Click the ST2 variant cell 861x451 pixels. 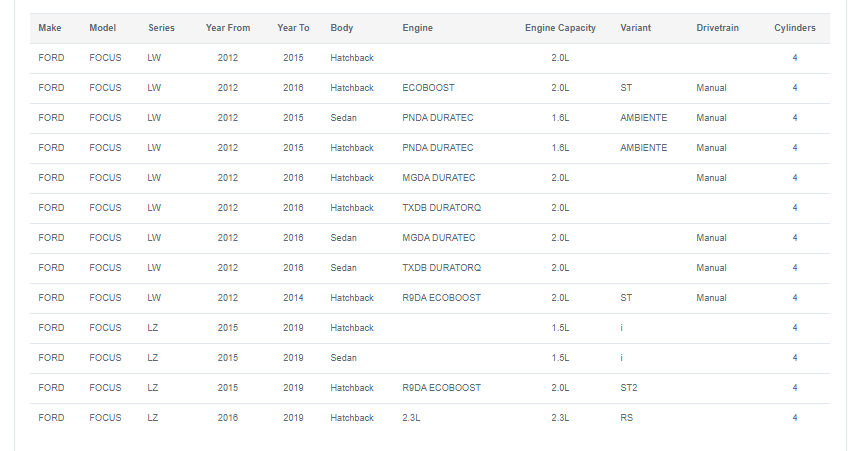click(x=629, y=388)
